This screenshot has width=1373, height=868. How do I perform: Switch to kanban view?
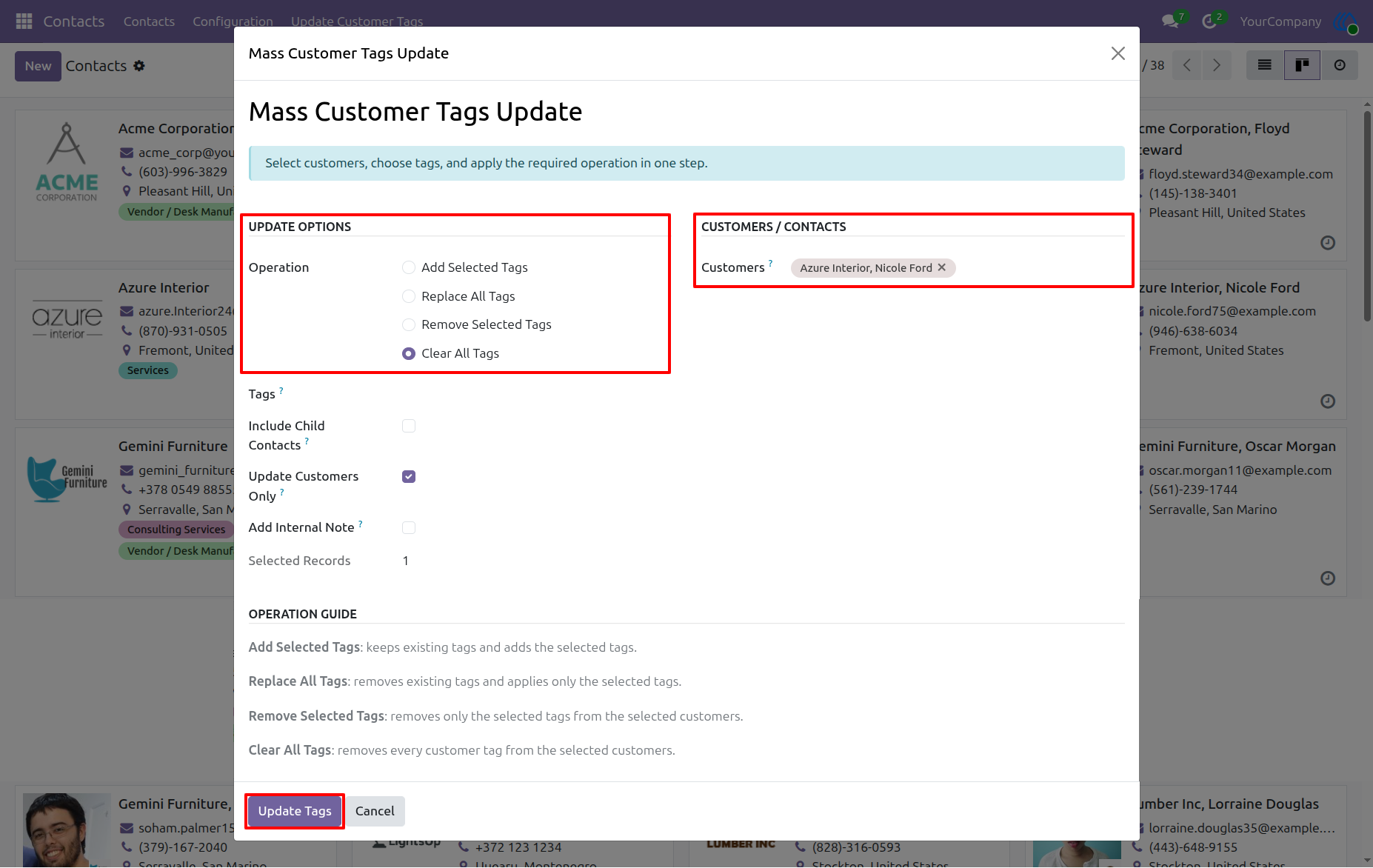coord(1302,65)
